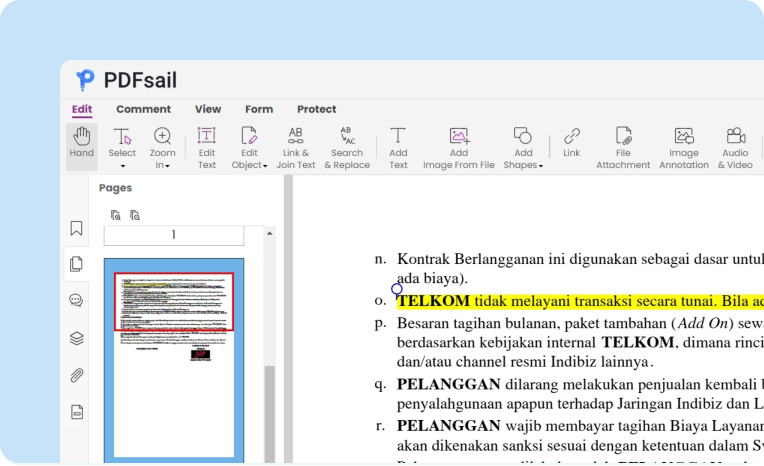The height and width of the screenshot is (466, 764).
Task: Click the File Attachment tool
Action: point(623,148)
